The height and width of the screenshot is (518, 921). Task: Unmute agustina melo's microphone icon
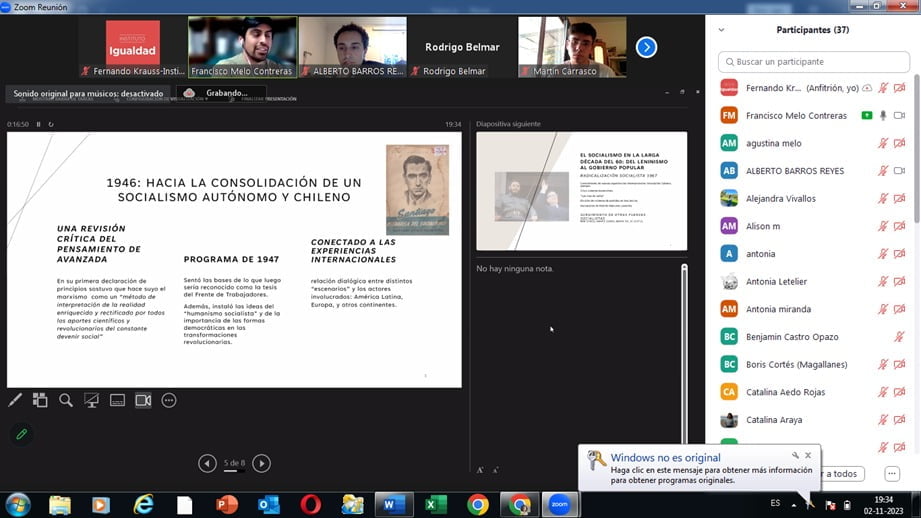pos(883,143)
